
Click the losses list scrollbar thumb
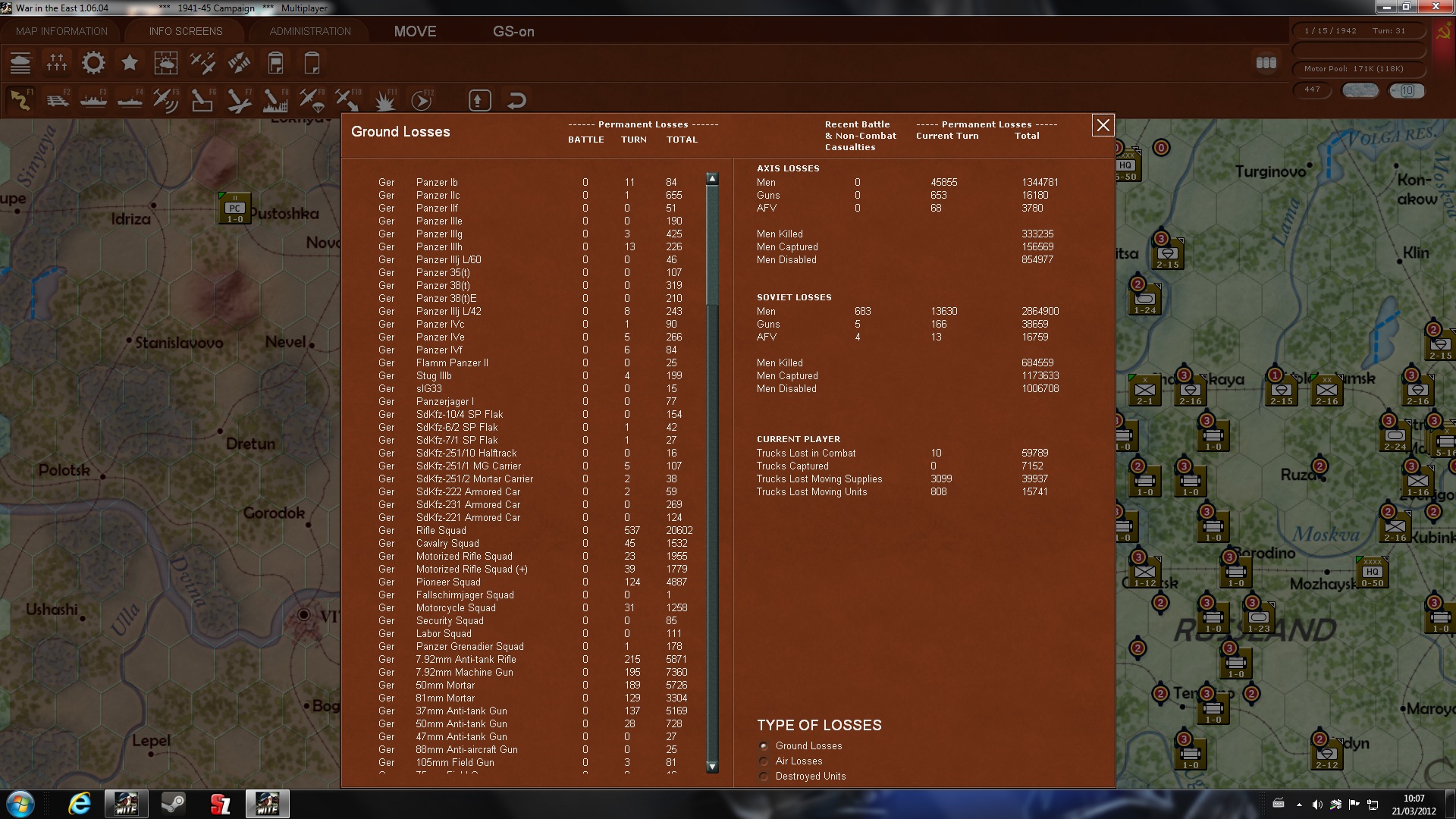711,244
